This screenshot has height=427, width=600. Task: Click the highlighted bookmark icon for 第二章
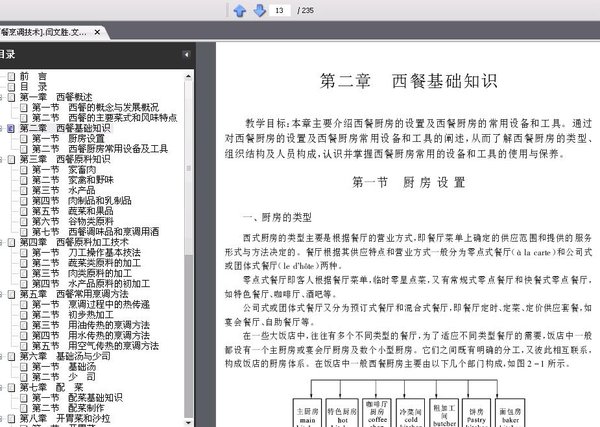coord(11,128)
